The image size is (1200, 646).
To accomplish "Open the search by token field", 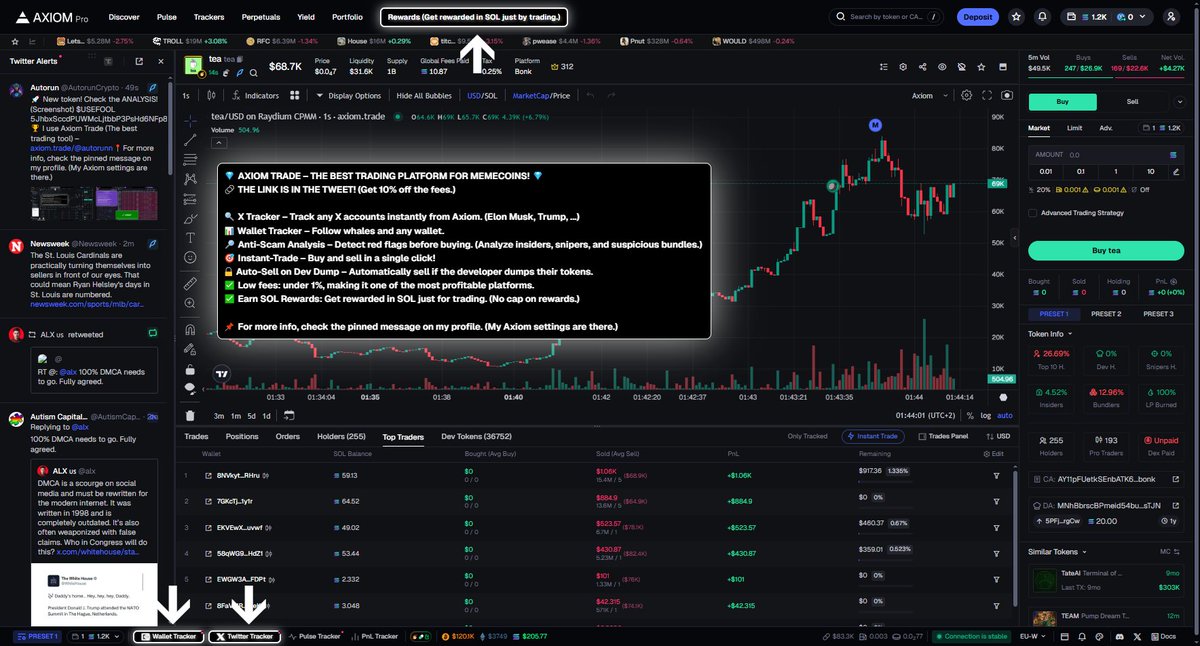I will (x=887, y=17).
